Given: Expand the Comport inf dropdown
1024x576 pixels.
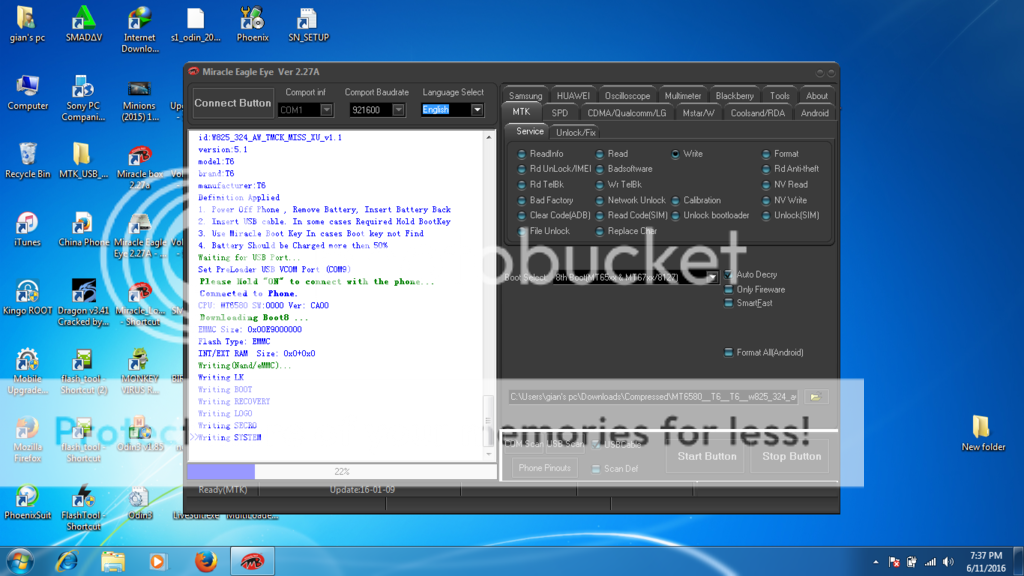Looking at the screenshot, I should pos(326,110).
